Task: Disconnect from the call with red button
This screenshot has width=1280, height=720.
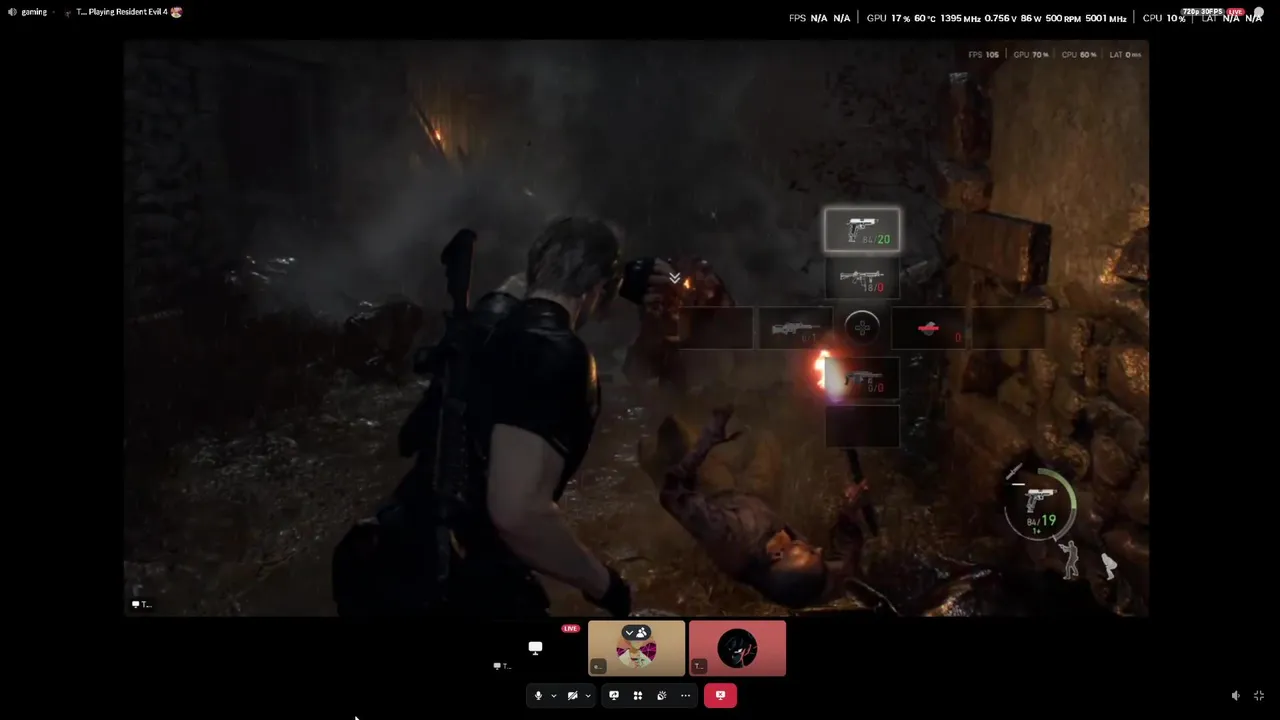Action: pyautogui.click(x=720, y=696)
